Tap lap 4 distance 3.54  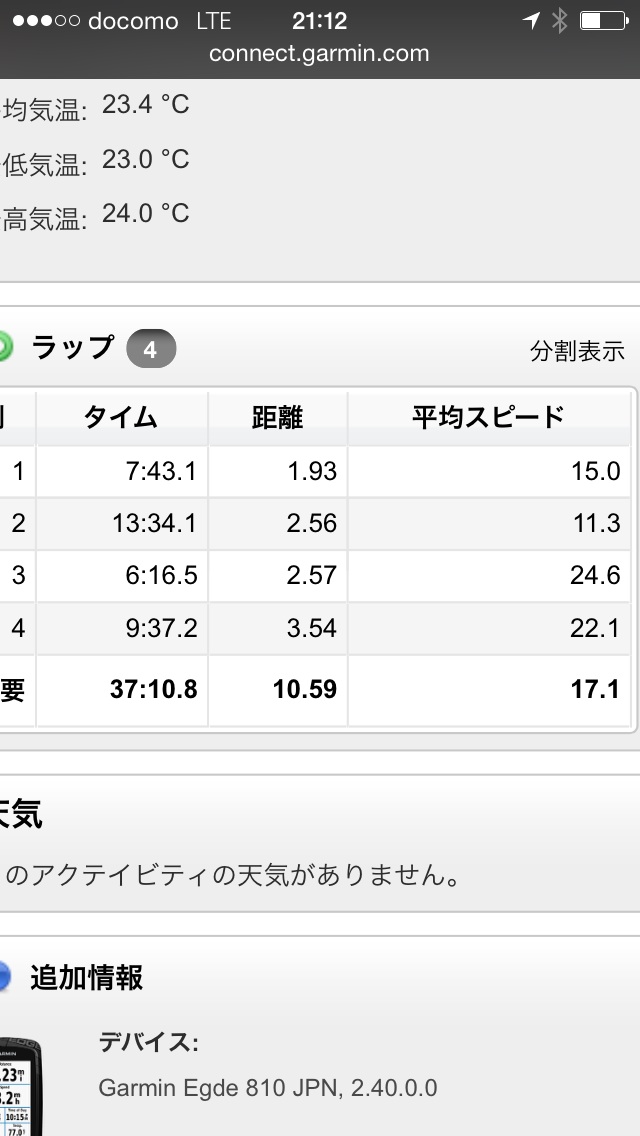coord(311,628)
